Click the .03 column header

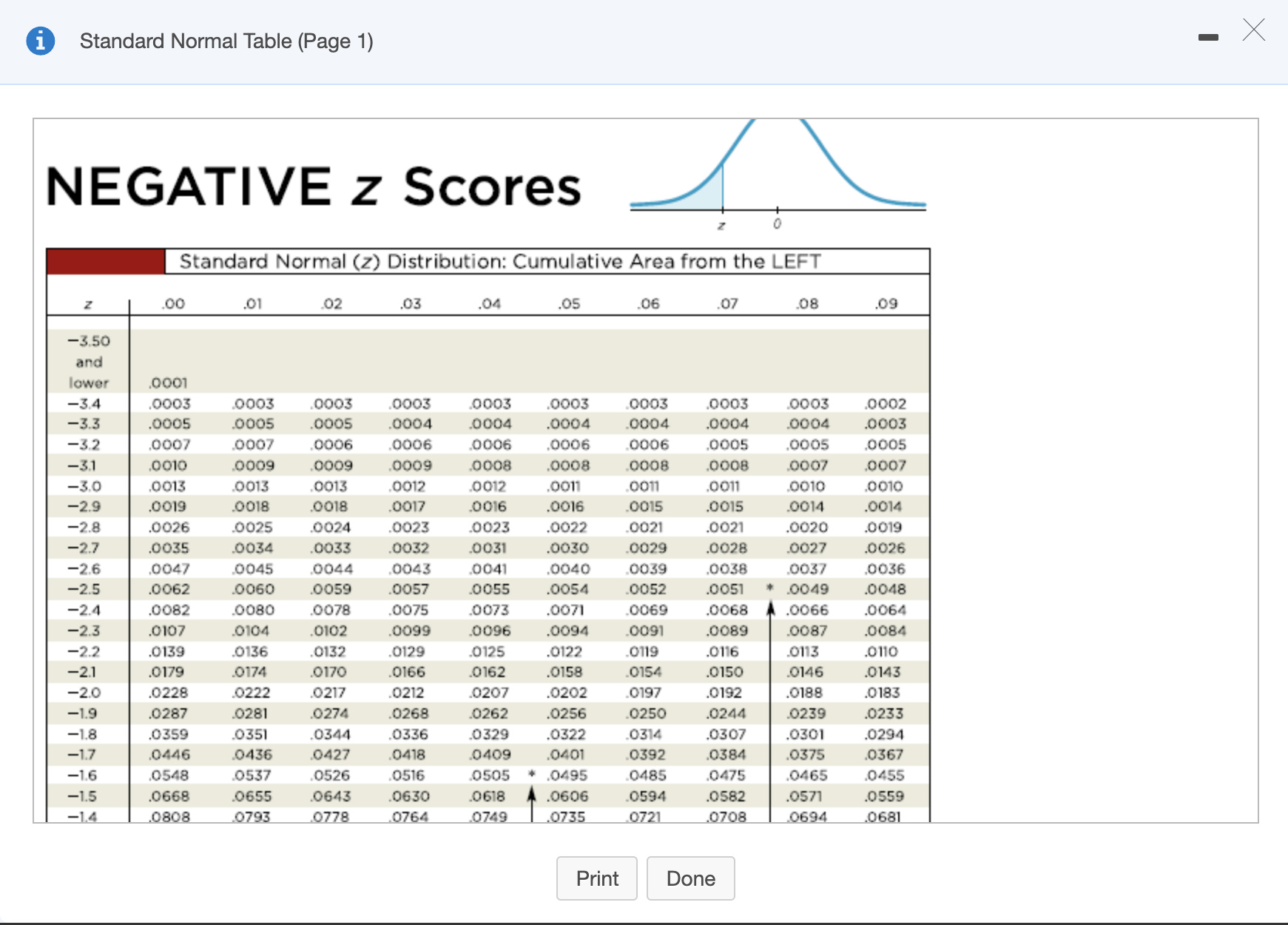coord(410,303)
